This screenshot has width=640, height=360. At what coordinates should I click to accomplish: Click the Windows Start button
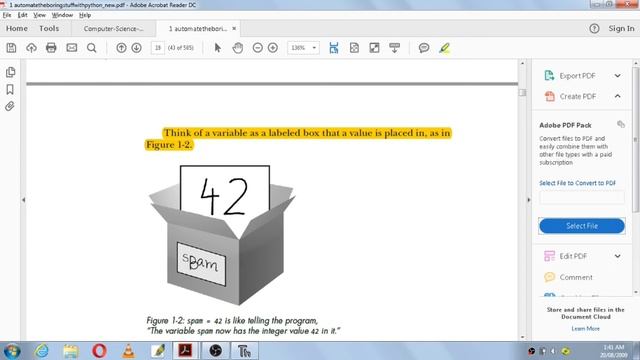[x=12, y=351]
